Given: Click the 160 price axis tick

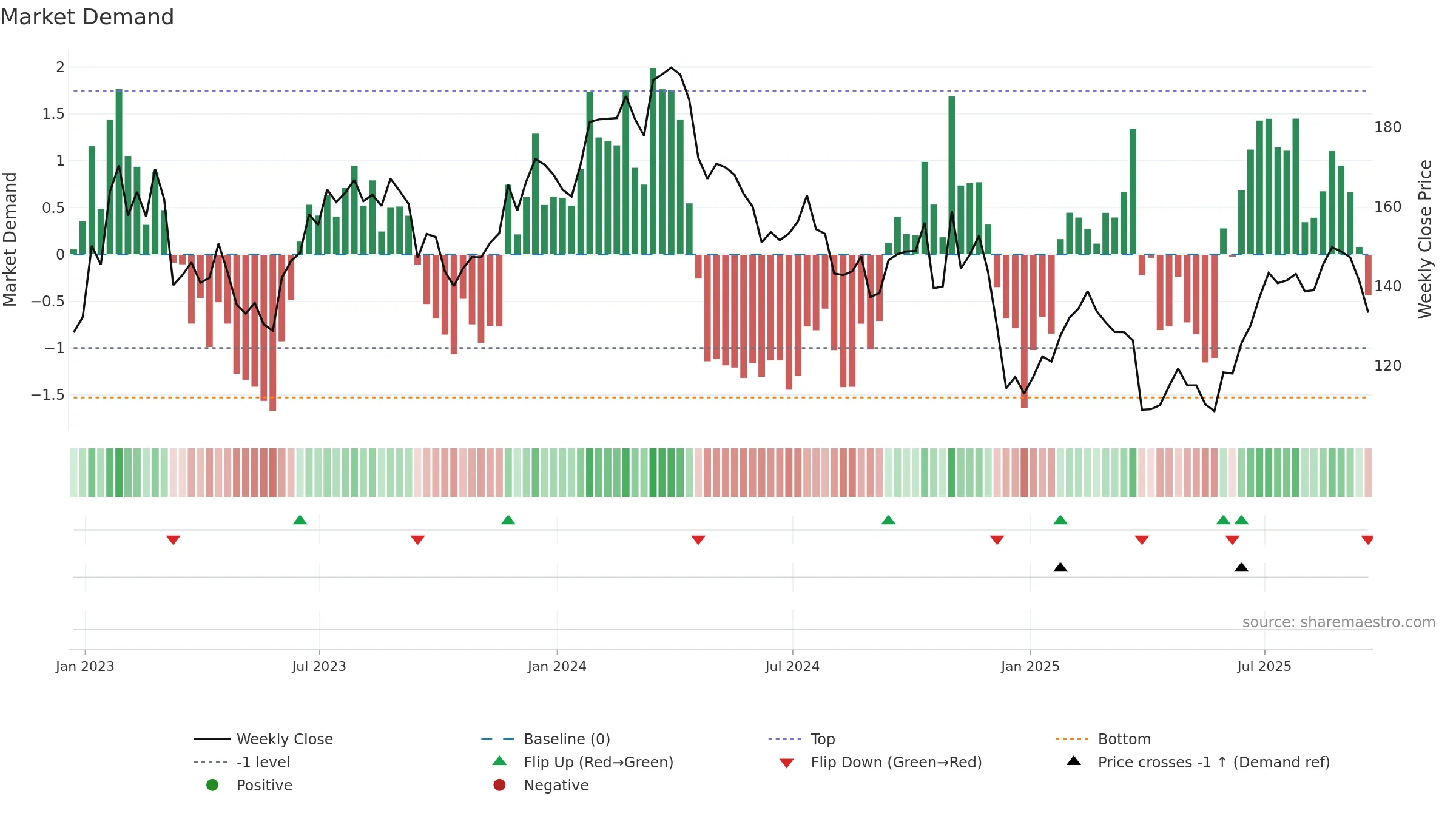Looking at the screenshot, I should [1388, 207].
